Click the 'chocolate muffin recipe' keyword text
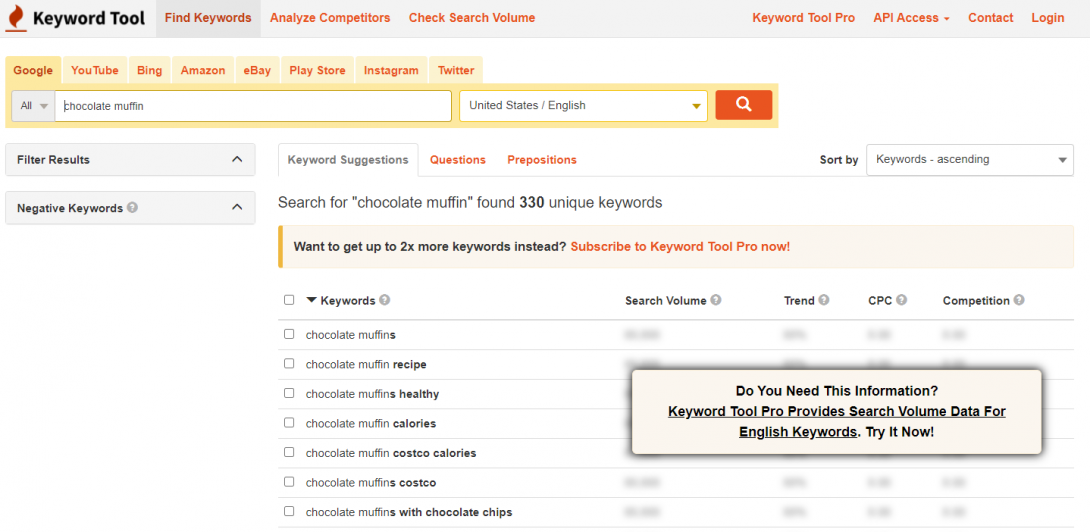Screen dimensions: 1090x532 point(366,364)
